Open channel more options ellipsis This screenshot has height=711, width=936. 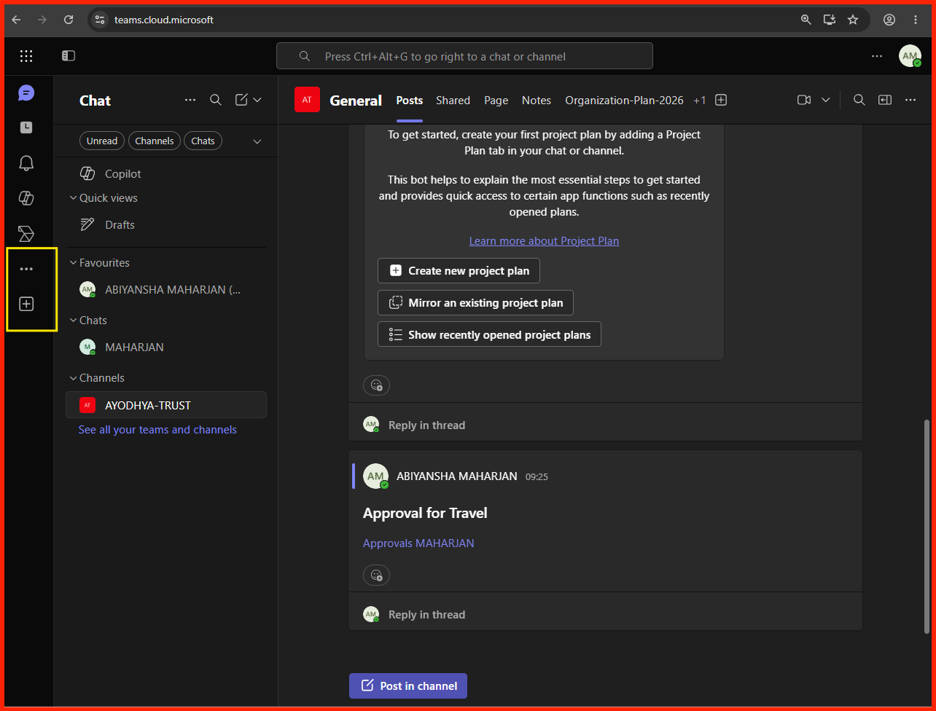point(910,100)
